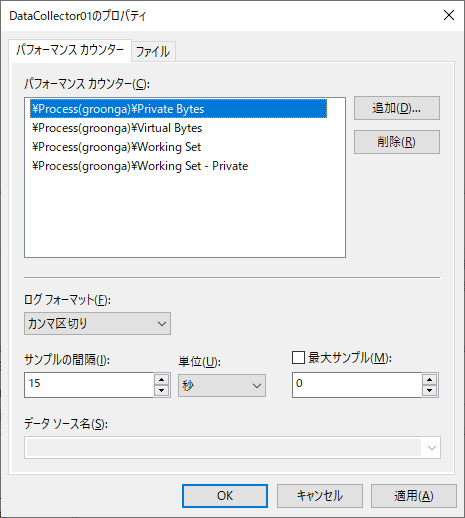Increase max samples with up arrow
This screenshot has width=465, height=518.
pyautogui.click(x=430, y=379)
